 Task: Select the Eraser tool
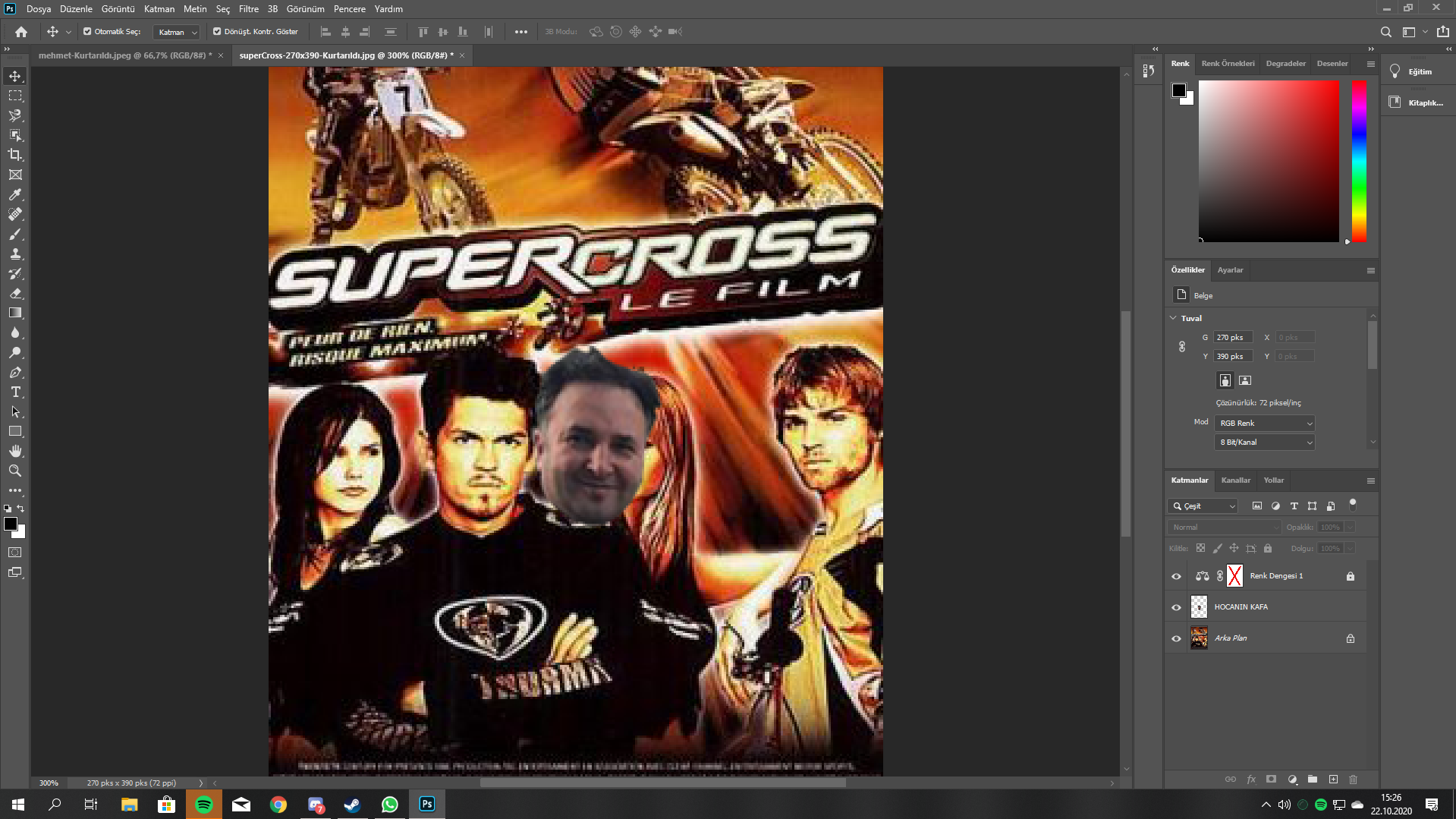[15, 293]
